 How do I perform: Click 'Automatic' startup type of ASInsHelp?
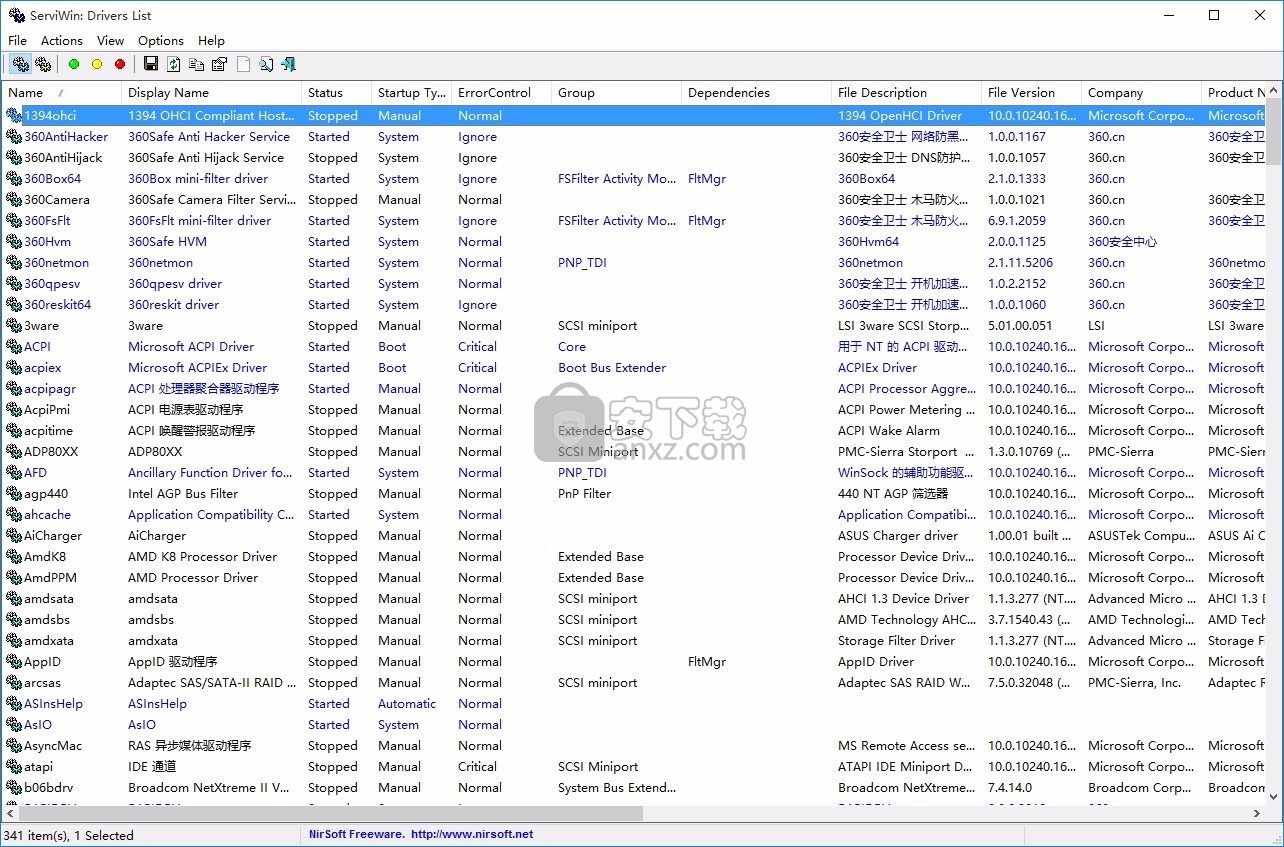[407, 704]
